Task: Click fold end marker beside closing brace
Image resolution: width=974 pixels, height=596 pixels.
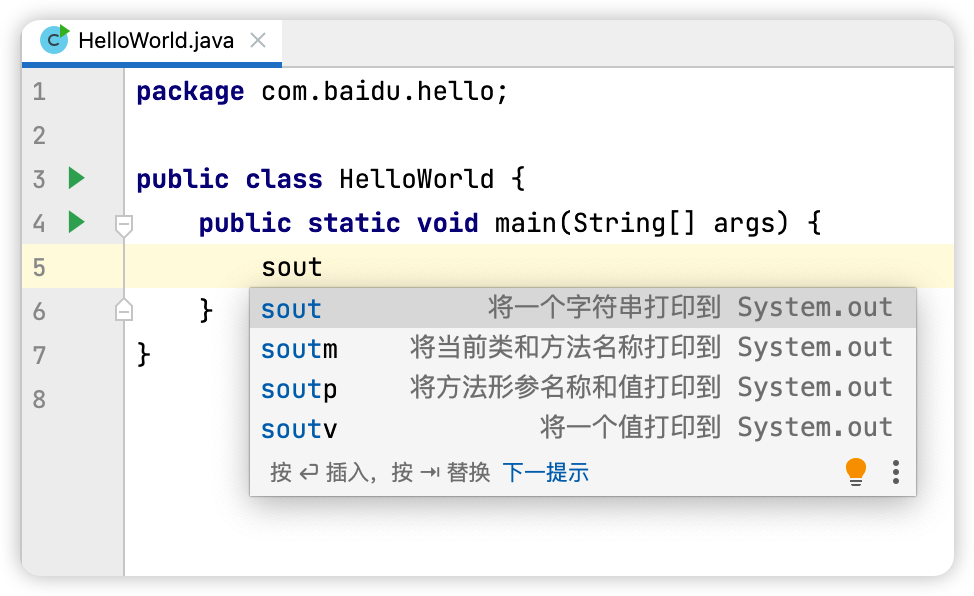Action: (124, 309)
